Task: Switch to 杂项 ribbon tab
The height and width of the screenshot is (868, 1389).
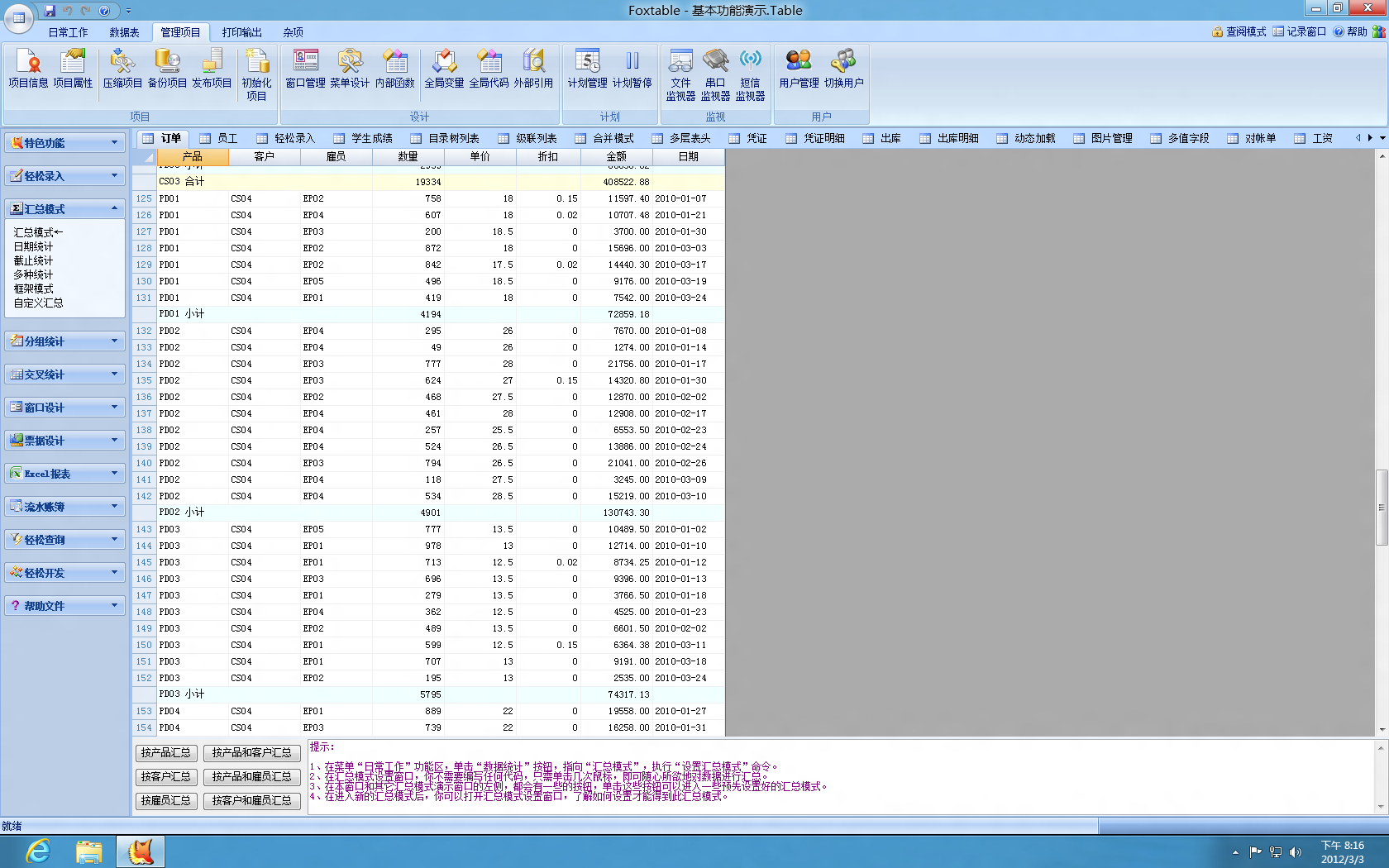Action: [x=293, y=32]
